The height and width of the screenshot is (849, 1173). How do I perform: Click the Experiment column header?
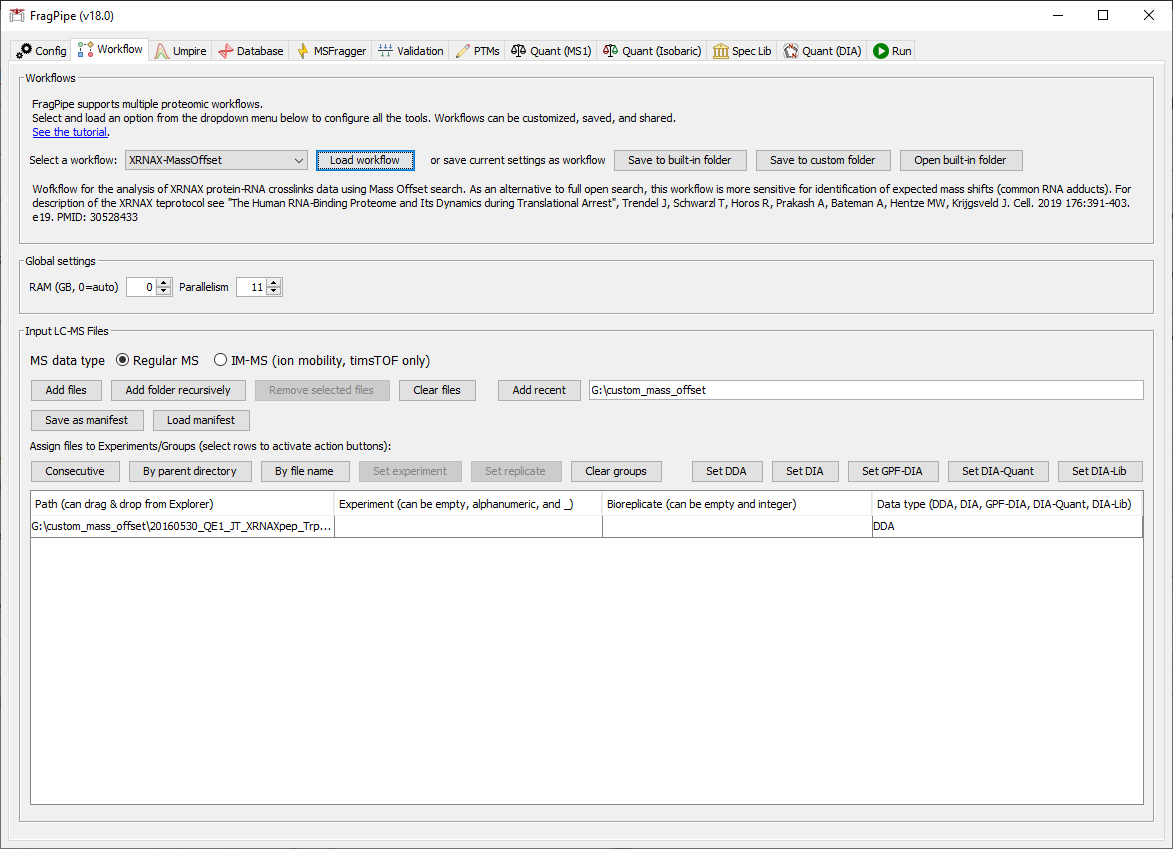point(468,504)
